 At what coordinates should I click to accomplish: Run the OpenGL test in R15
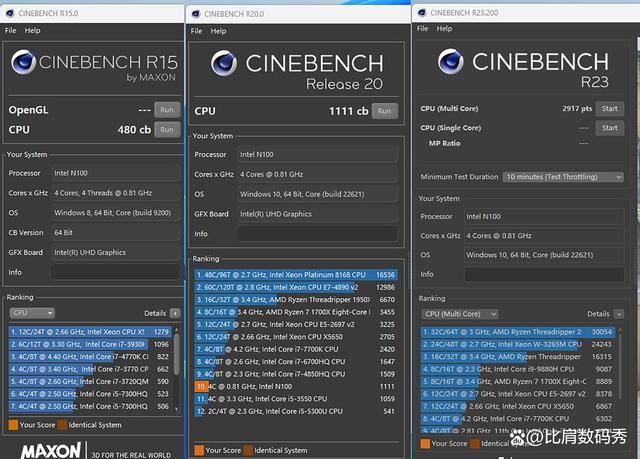click(x=166, y=110)
